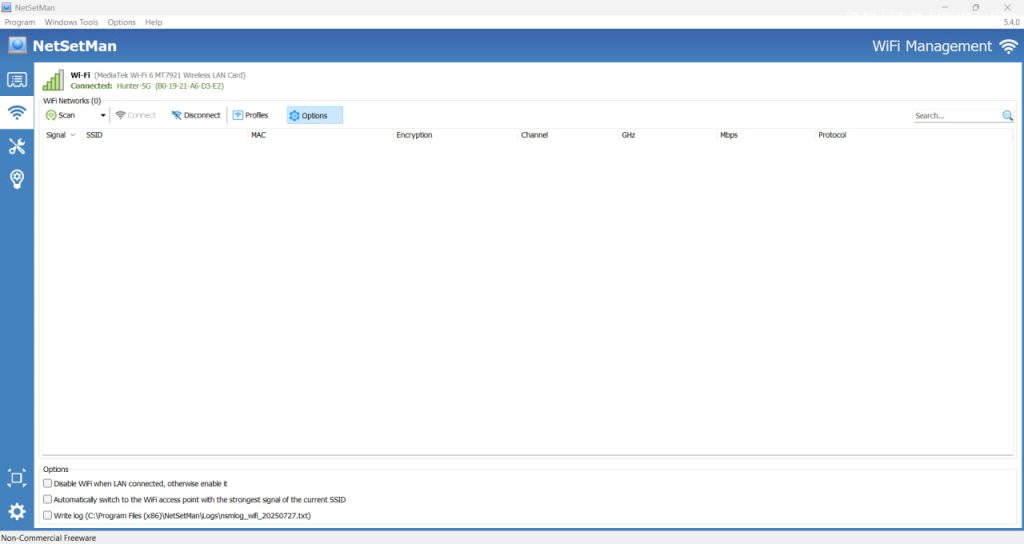This screenshot has height=544, width=1024.
Task: Switch to compact mode sidebar icon
Action: tap(17, 478)
